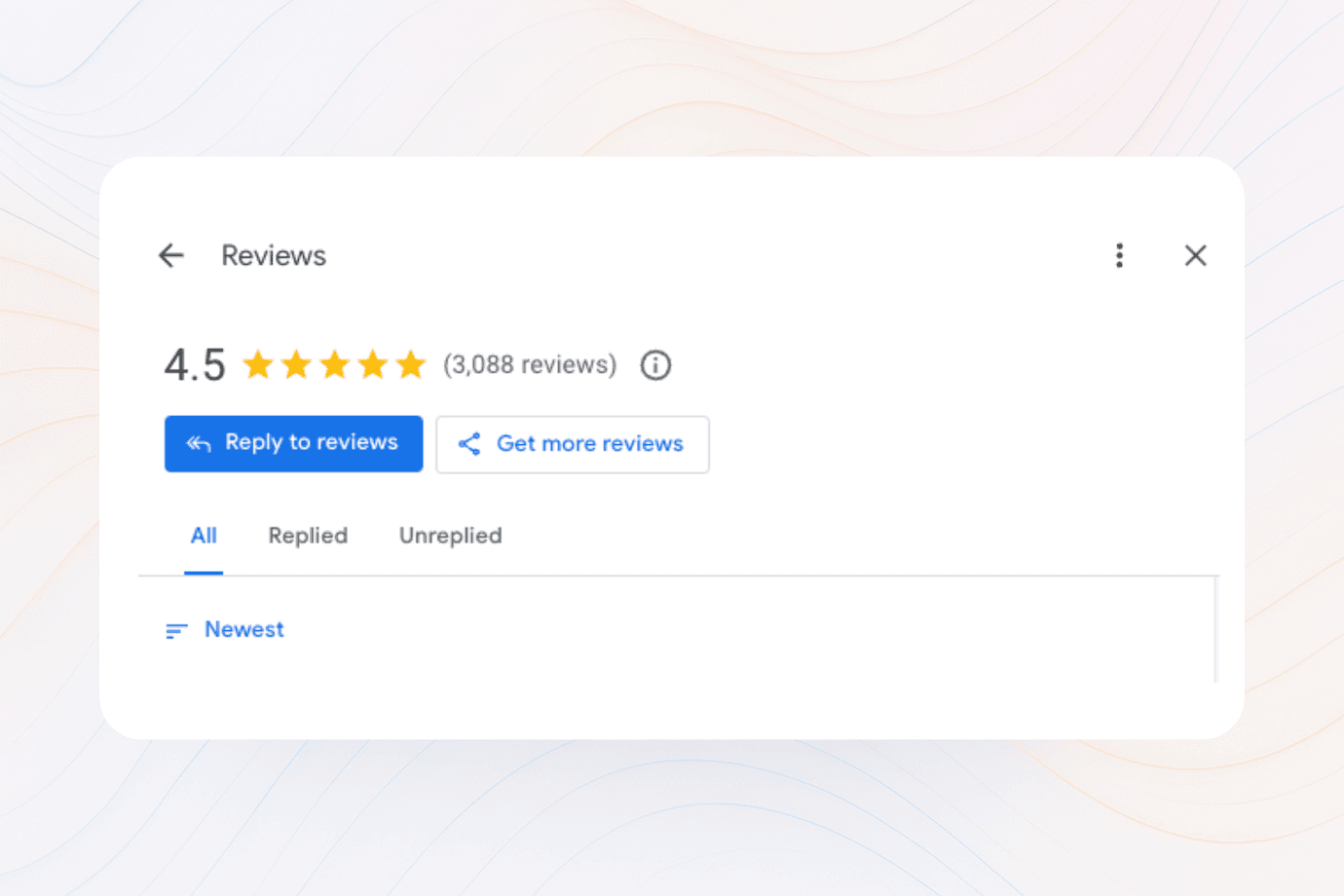1344x896 pixels.
Task: Click the share icon in Get more reviews
Action: 469,444
